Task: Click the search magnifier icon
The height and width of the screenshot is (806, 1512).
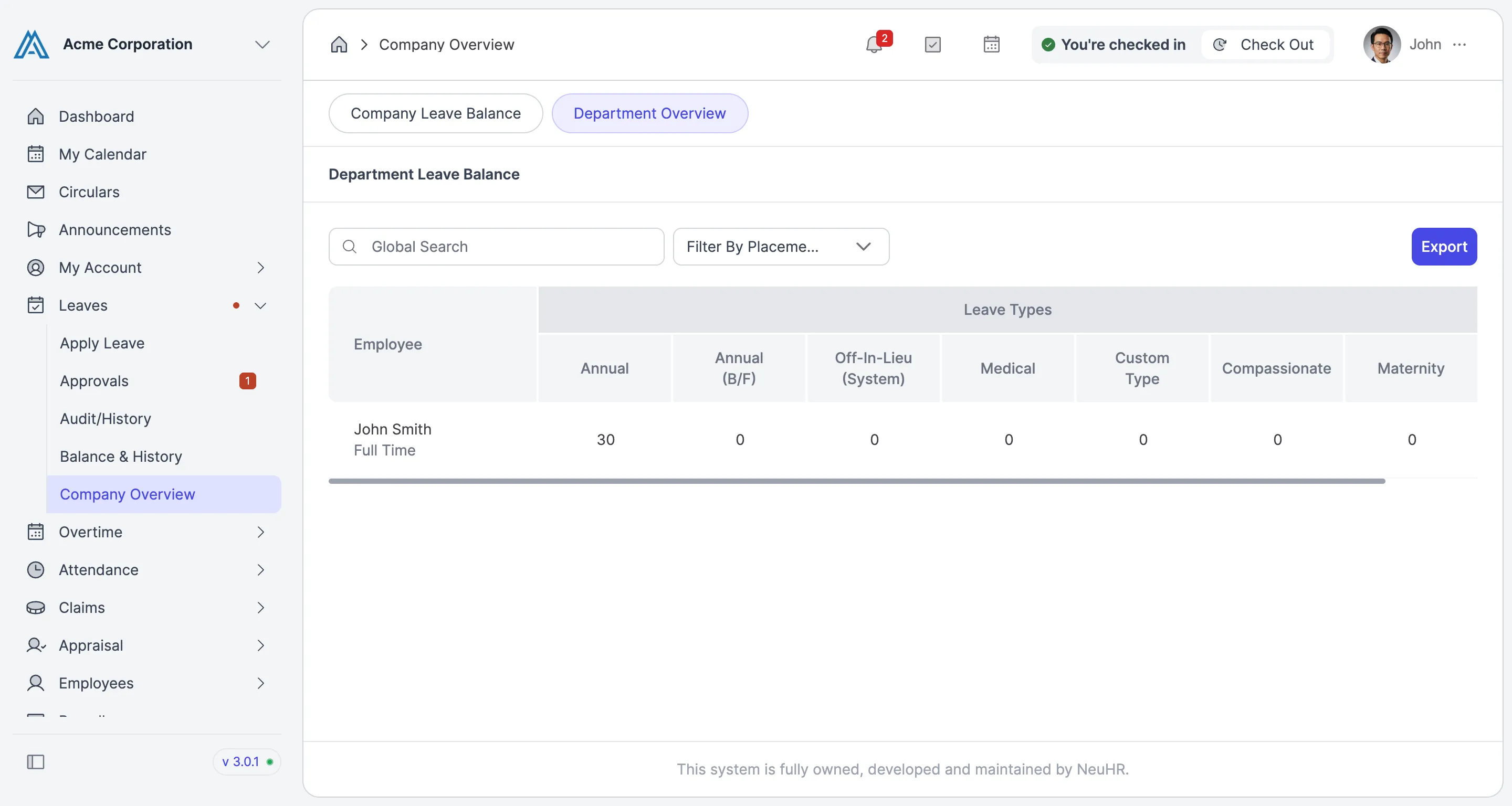Action: point(350,247)
